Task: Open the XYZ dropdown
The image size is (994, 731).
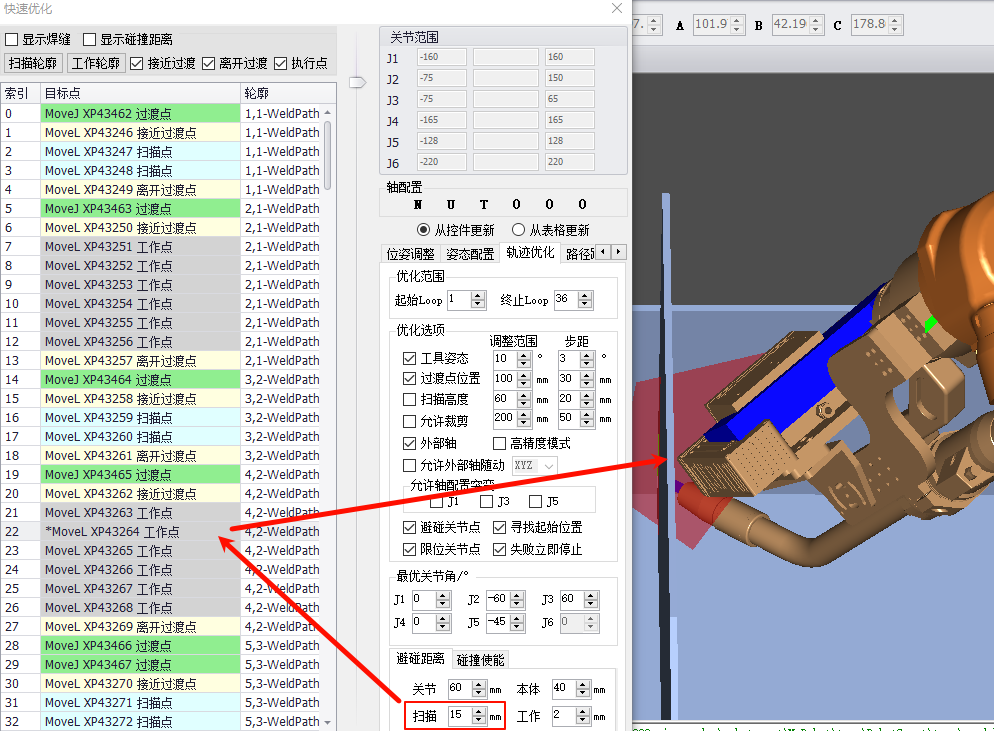Action: click(x=534, y=466)
